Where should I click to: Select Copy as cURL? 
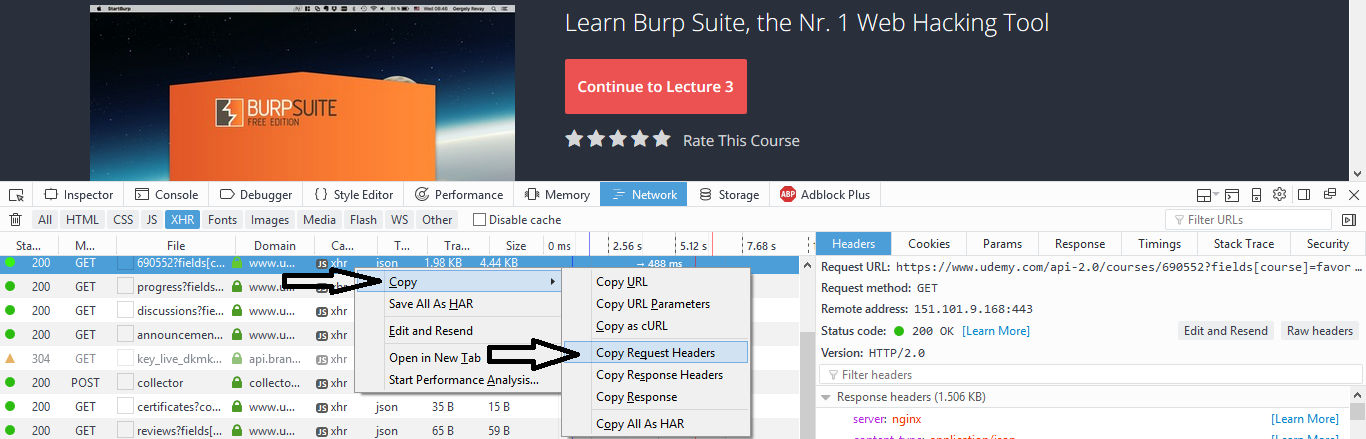[x=654, y=326]
